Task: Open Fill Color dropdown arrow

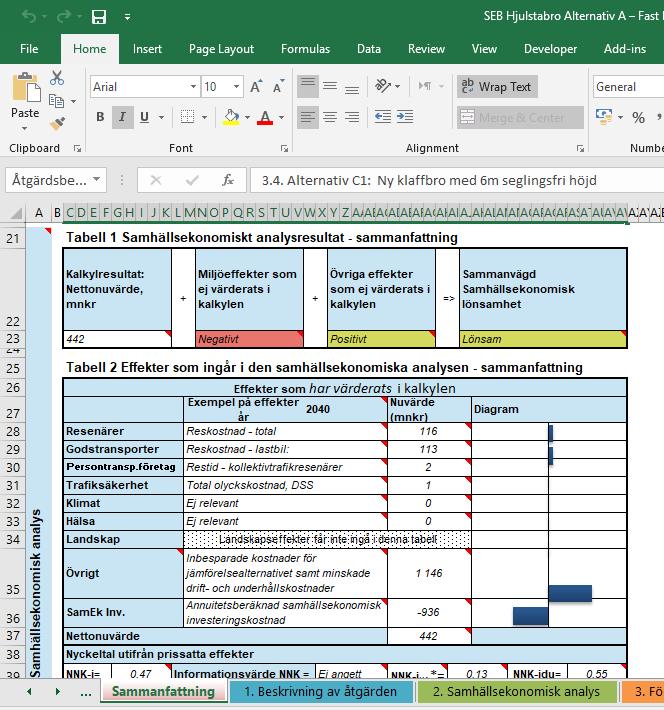Action: (247, 118)
